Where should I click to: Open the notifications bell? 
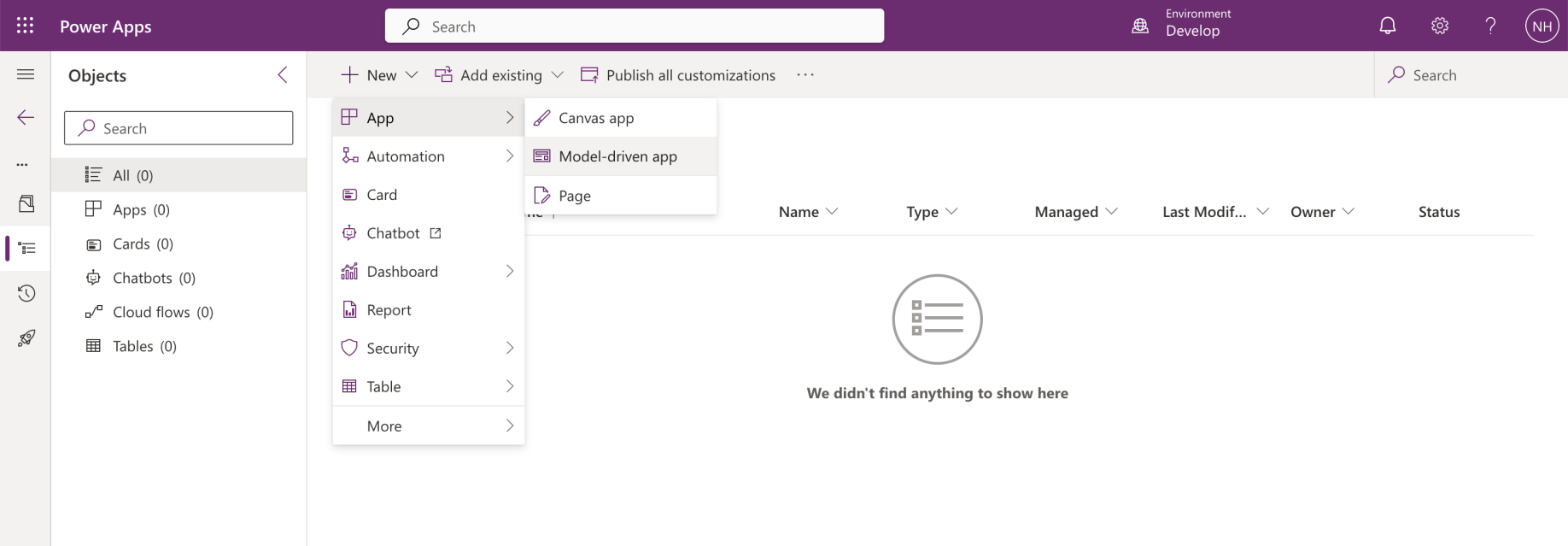pos(1388,26)
